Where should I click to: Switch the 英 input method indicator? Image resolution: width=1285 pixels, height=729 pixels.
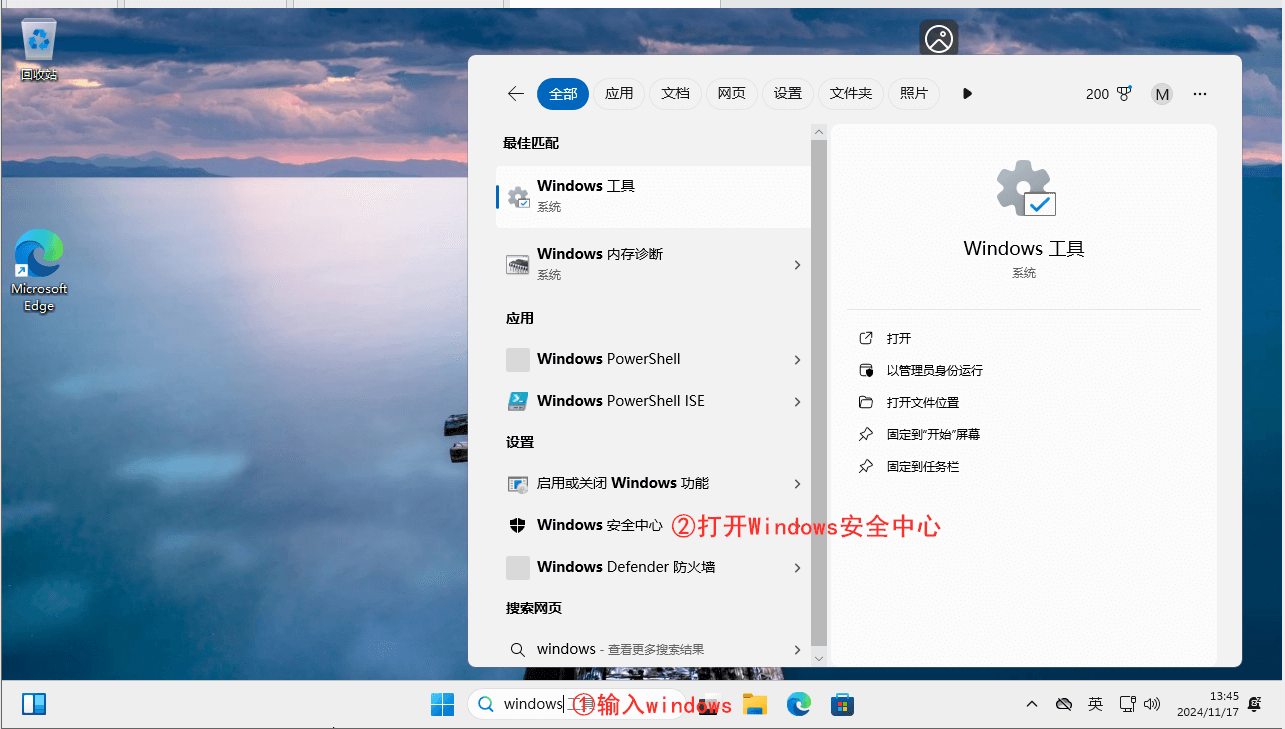point(1095,705)
